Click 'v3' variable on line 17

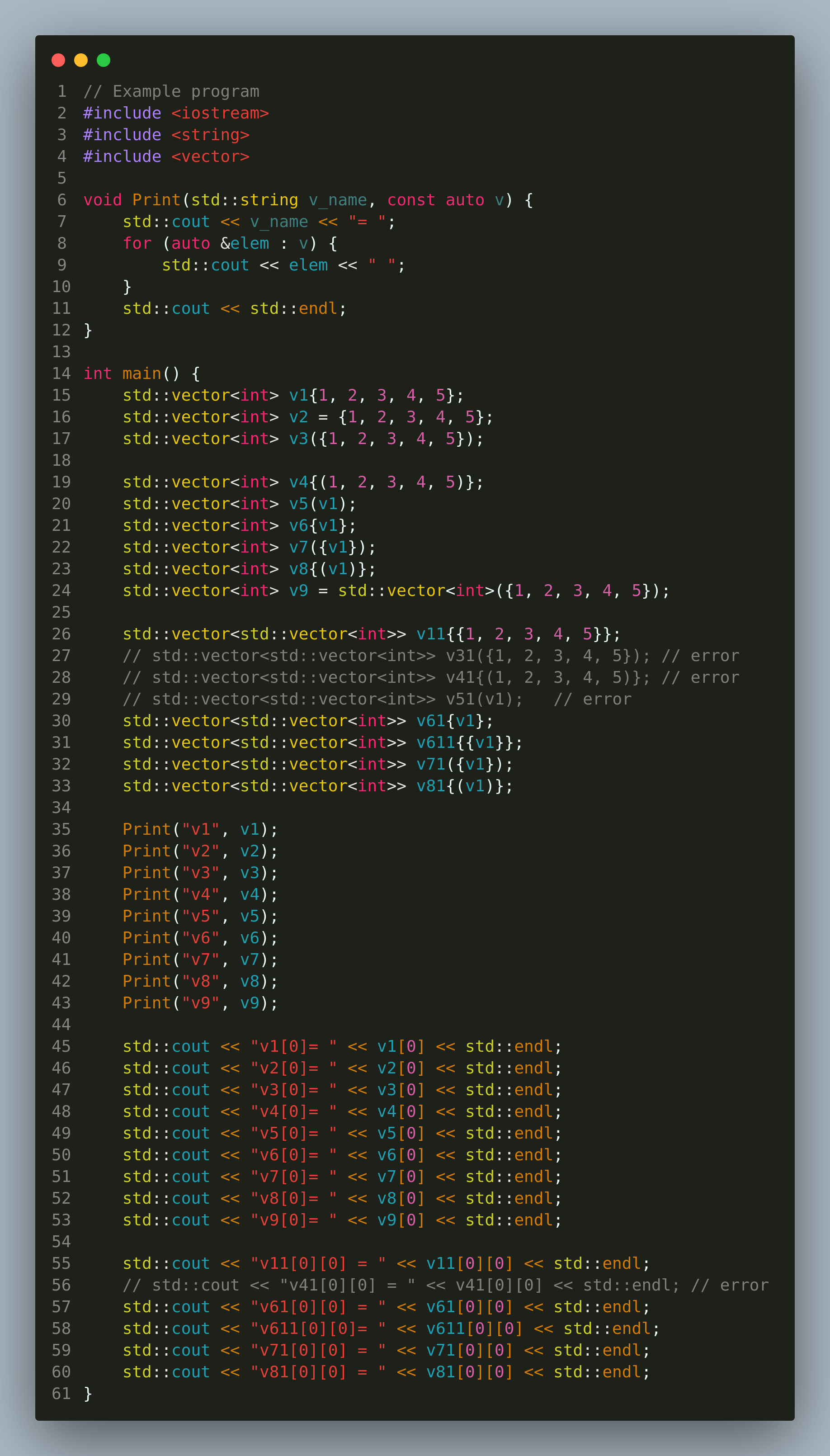pos(299,439)
